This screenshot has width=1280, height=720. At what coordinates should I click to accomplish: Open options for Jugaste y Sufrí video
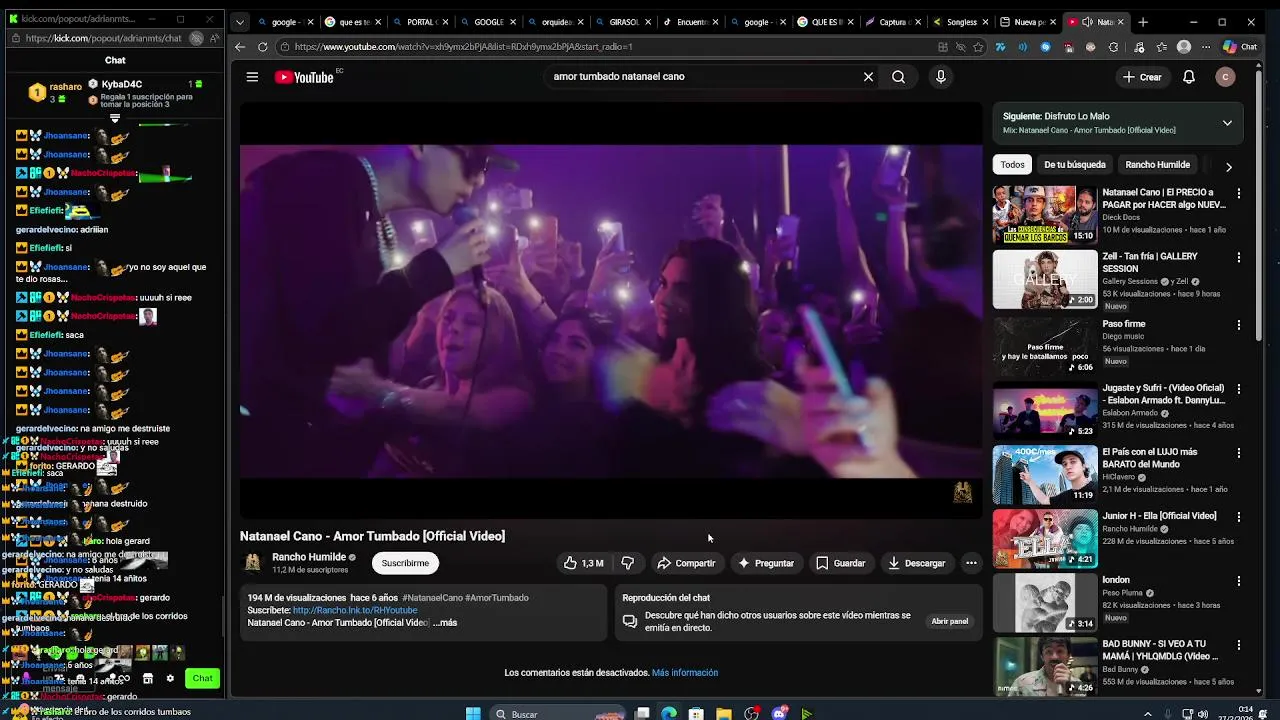tap(1239, 389)
